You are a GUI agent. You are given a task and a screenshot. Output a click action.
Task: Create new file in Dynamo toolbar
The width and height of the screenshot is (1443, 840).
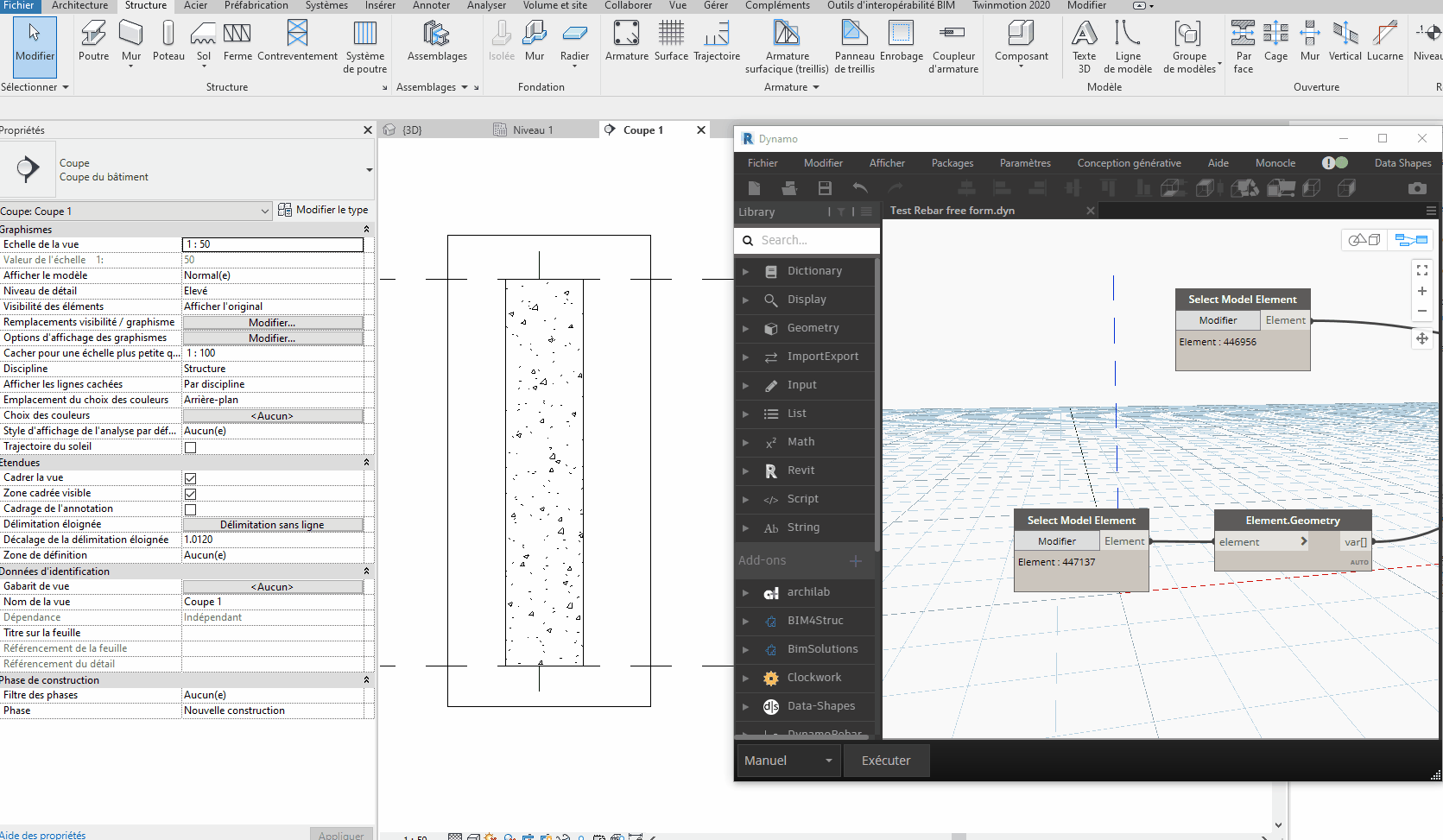754,188
